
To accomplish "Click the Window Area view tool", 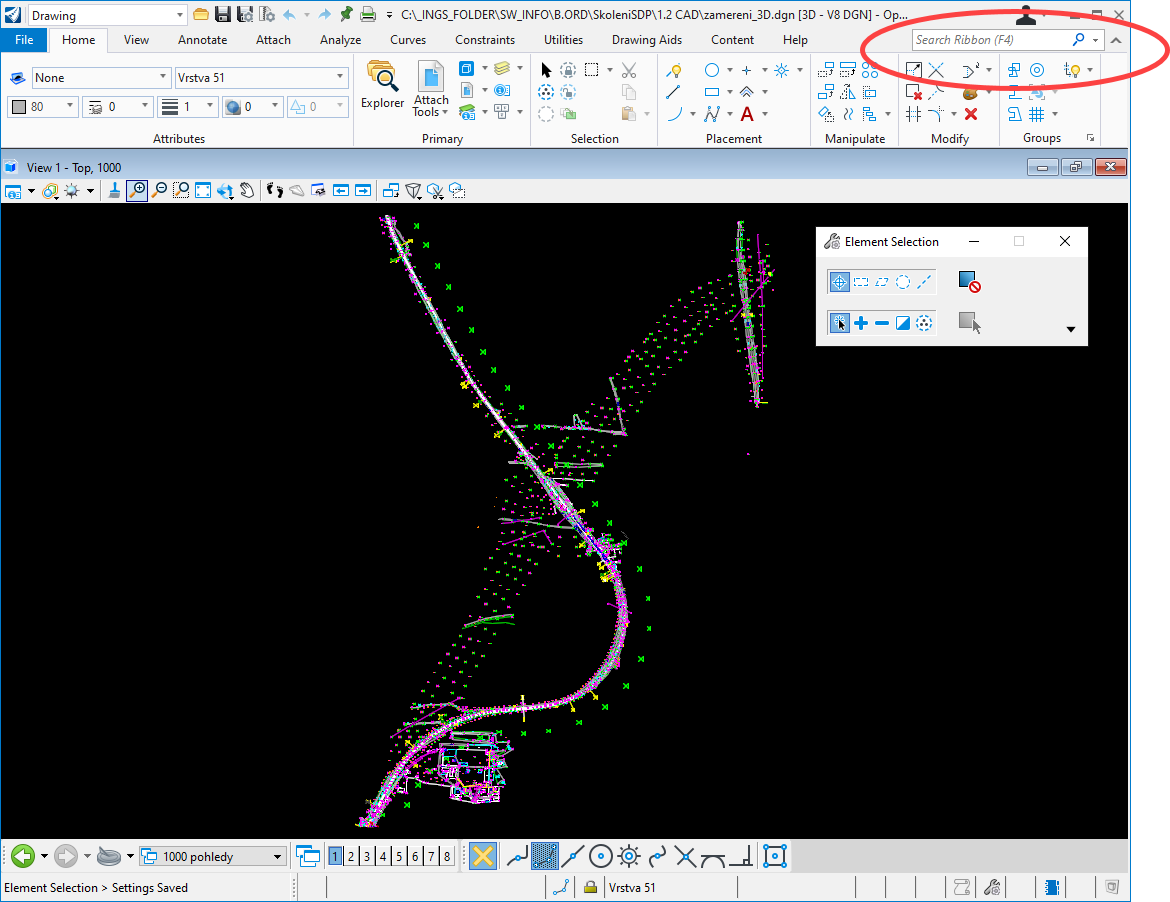I will pos(181,191).
